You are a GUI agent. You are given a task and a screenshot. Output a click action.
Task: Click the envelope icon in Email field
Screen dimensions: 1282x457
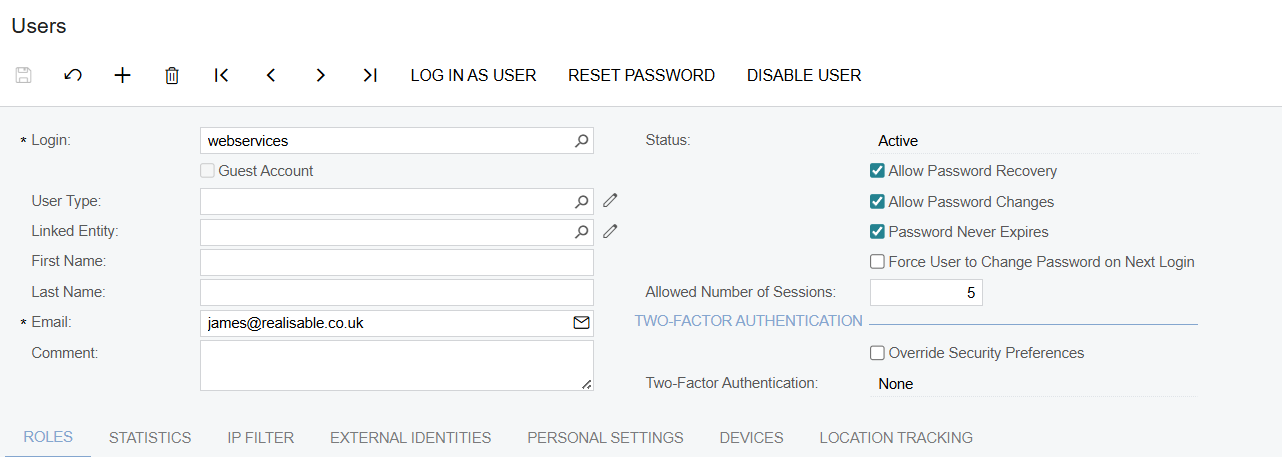[581, 323]
